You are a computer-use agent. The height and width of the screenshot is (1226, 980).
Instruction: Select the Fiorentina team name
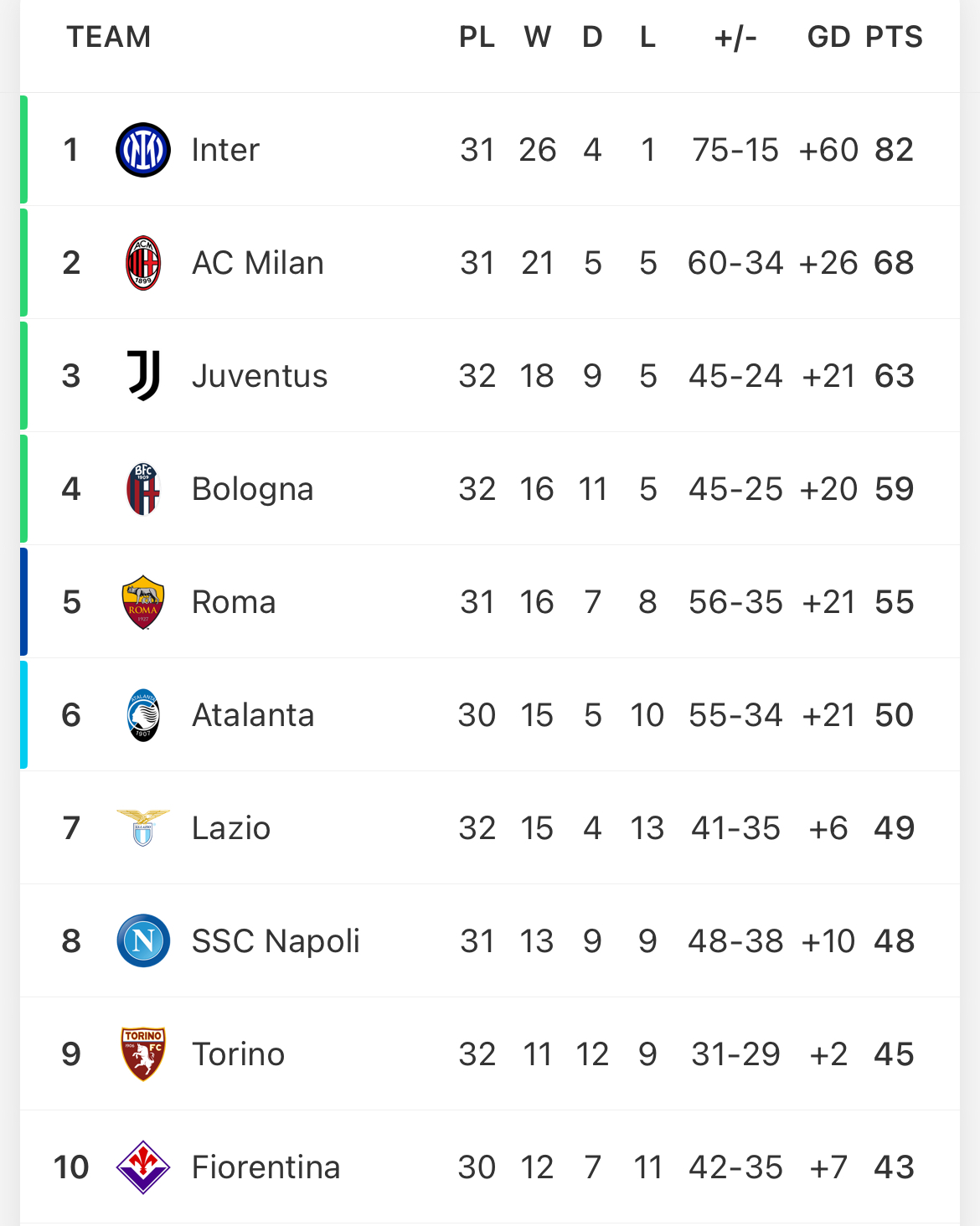pos(266,1167)
